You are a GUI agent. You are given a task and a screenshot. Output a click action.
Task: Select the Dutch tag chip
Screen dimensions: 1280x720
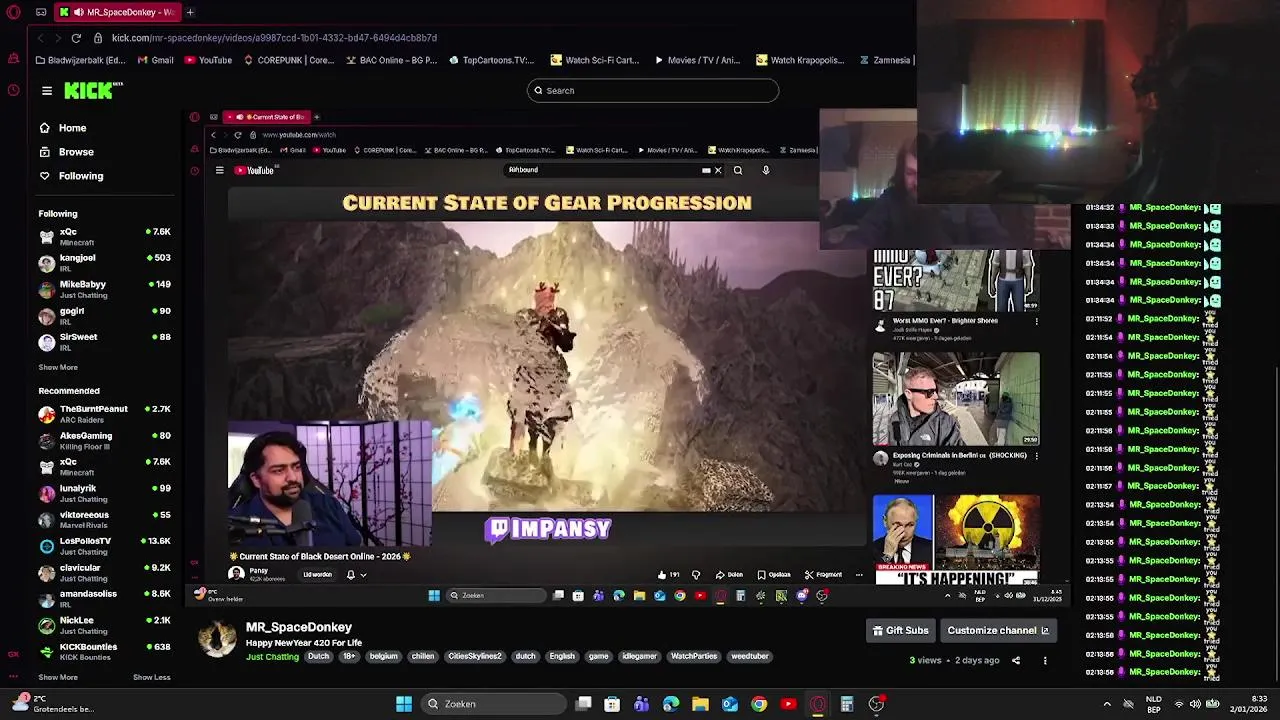pyautogui.click(x=318, y=657)
